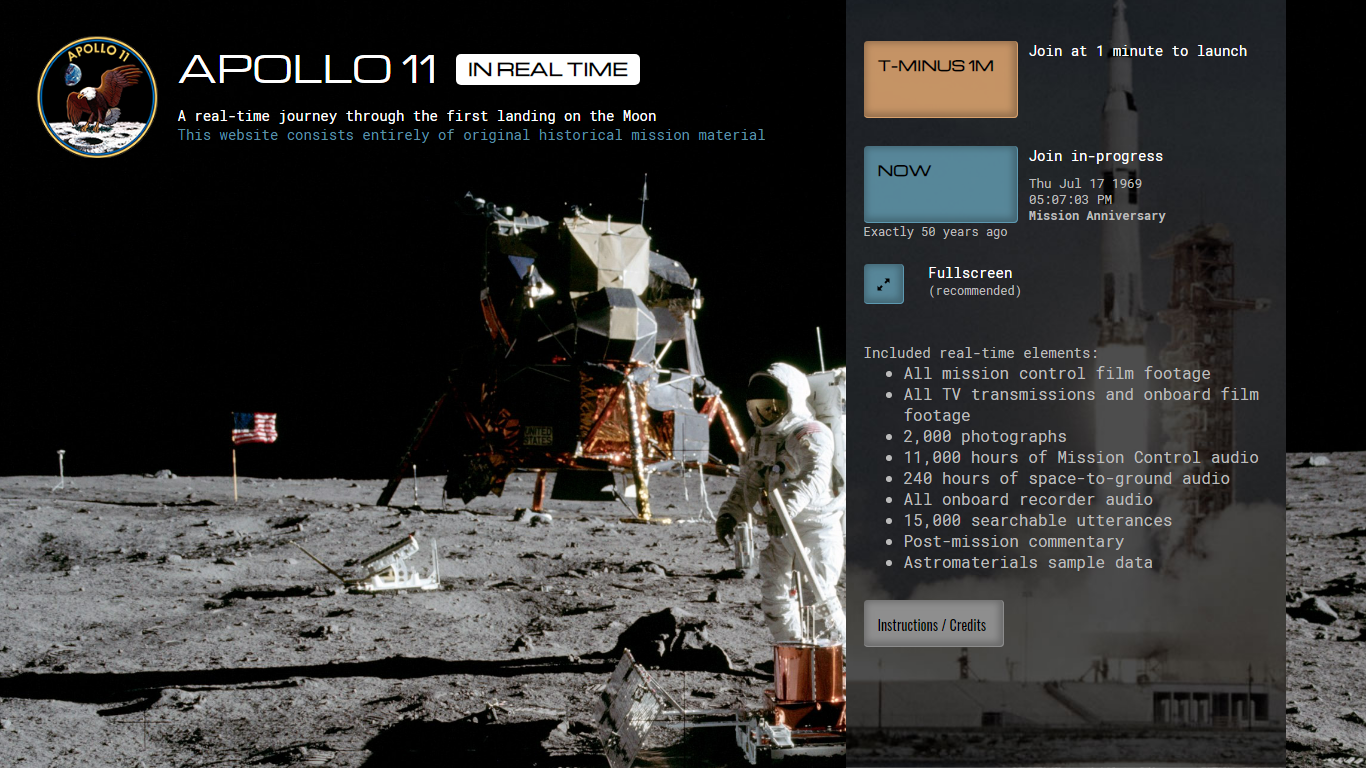Click "All mission control film footage" list item

pyautogui.click(x=1056, y=374)
